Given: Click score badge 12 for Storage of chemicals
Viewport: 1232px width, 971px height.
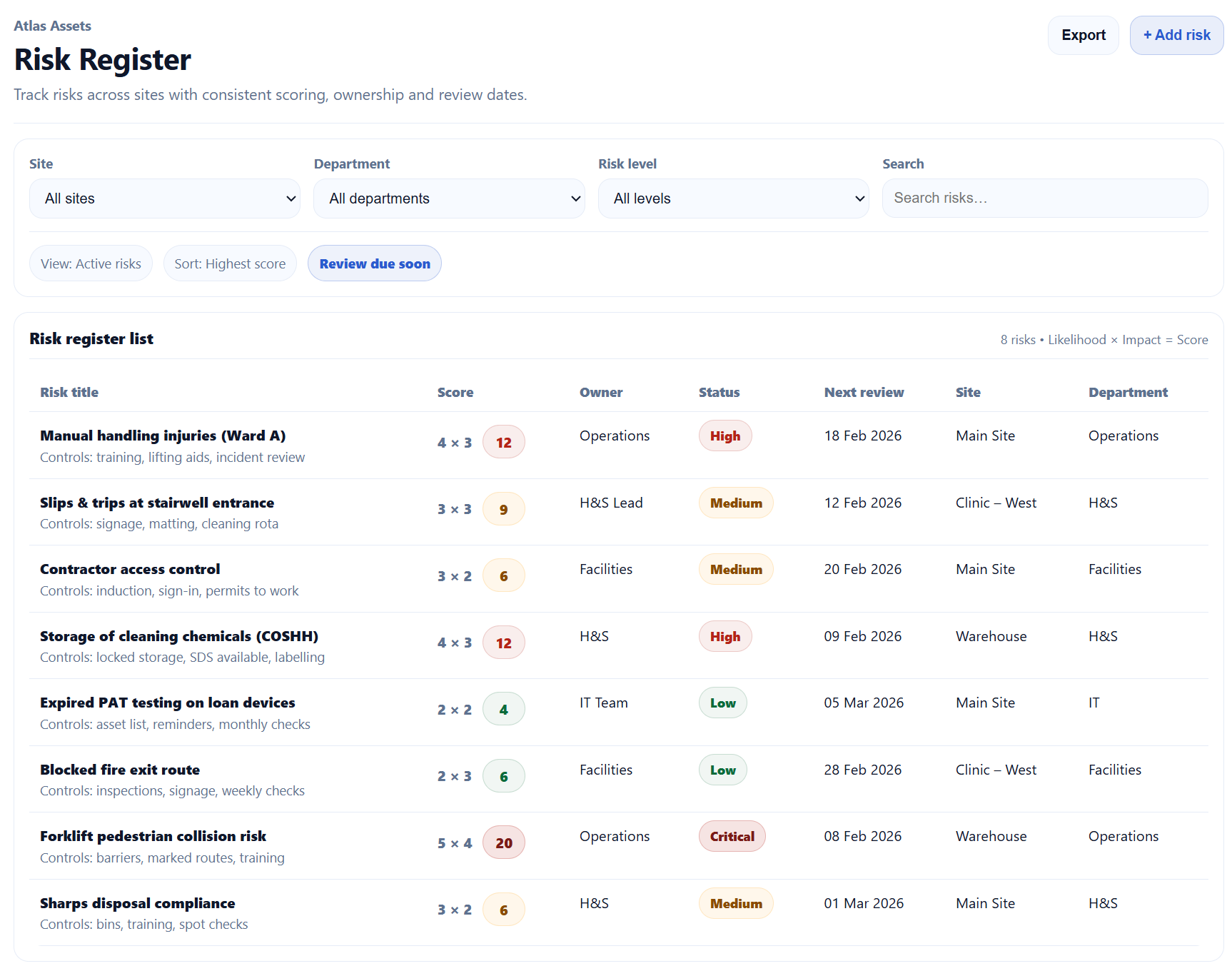Looking at the screenshot, I should point(504,643).
